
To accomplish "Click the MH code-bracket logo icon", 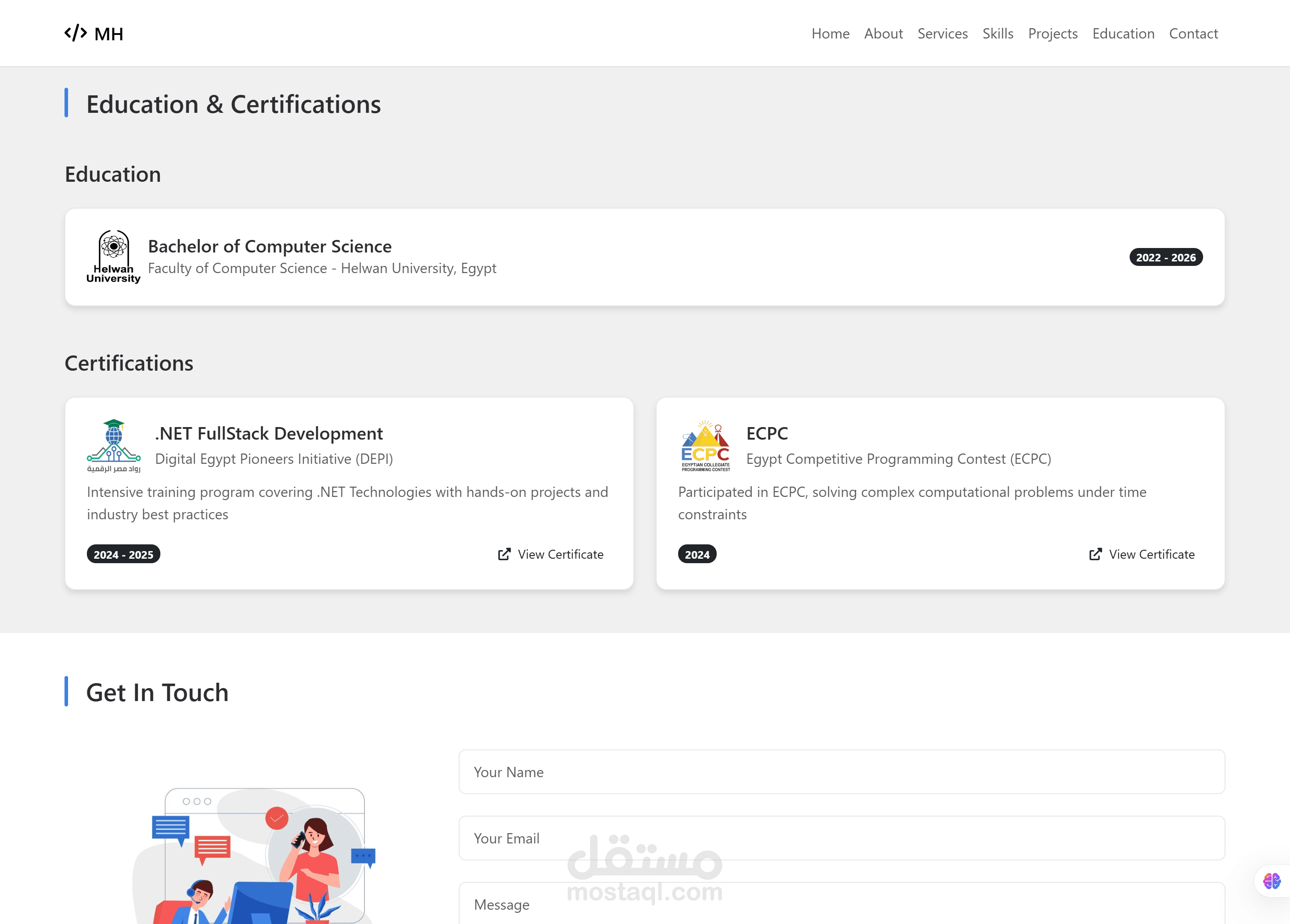I will tap(75, 33).
